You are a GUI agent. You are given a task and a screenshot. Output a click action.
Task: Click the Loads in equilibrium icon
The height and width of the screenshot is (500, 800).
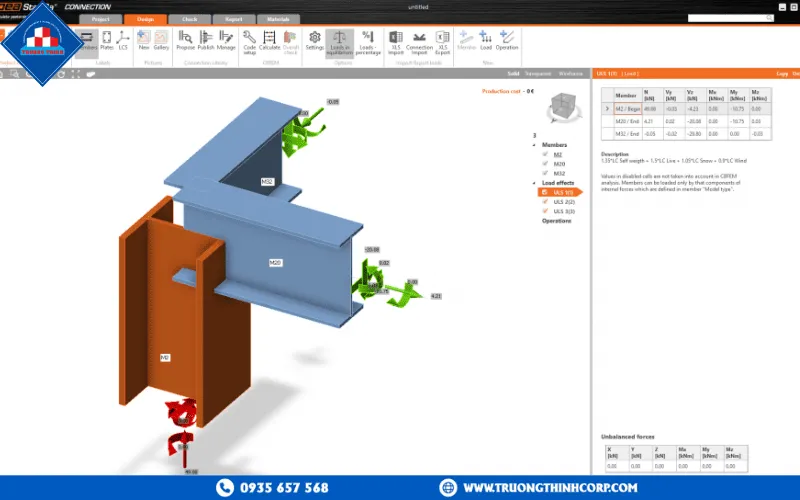point(339,40)
